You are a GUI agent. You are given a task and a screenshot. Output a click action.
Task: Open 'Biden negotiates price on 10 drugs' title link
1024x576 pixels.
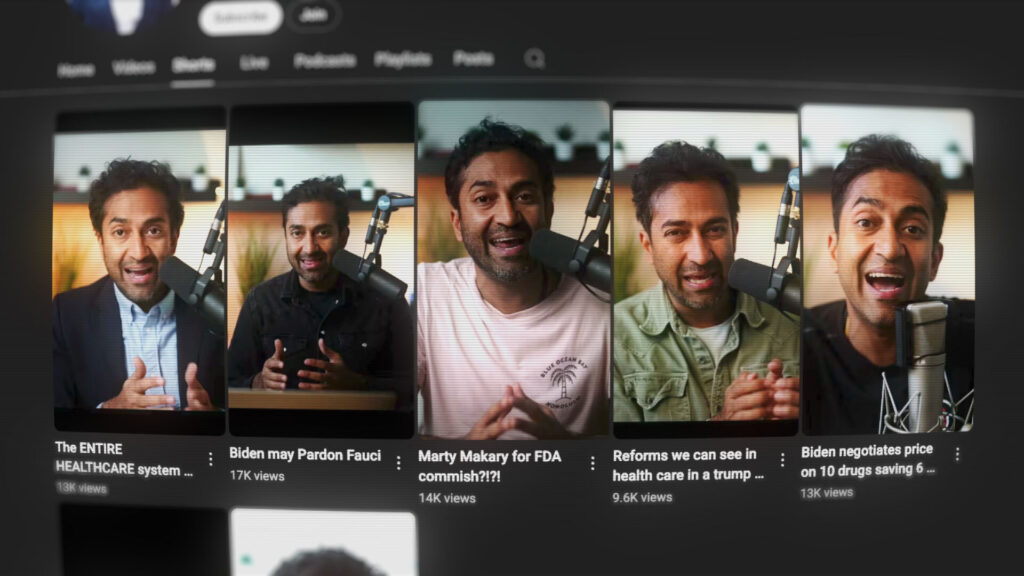(868, 459)
